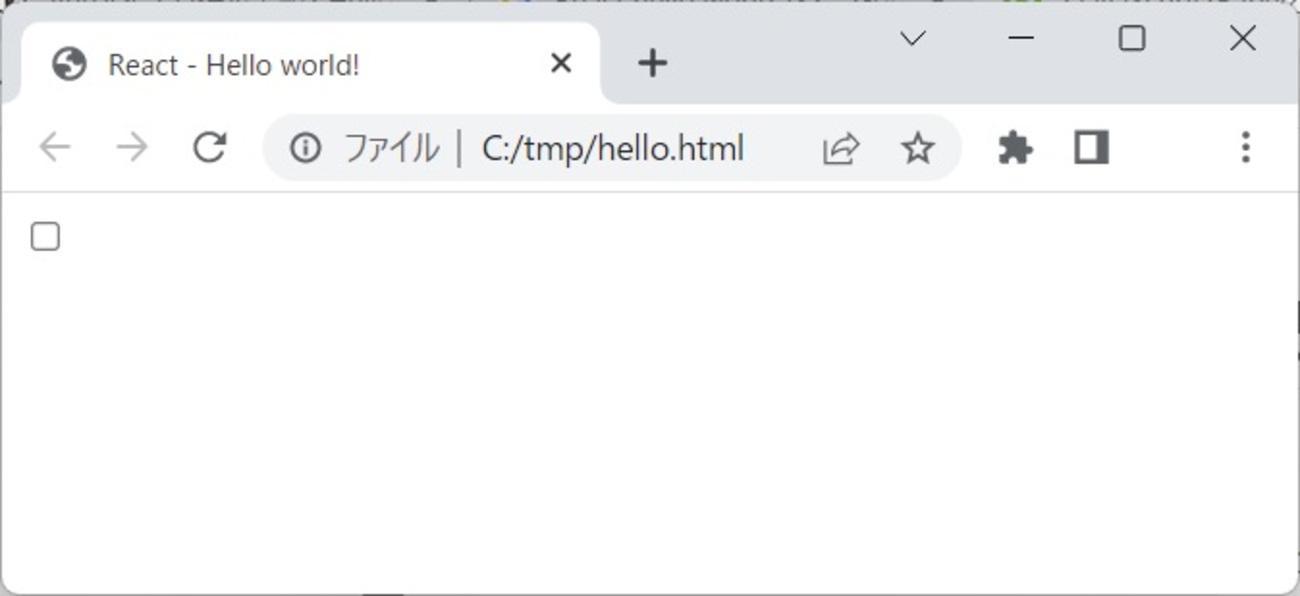Image resolution: width=1300 pixels, height=596 pixels.
Task: Close the browser window
Action: [x=1242, y=39]
